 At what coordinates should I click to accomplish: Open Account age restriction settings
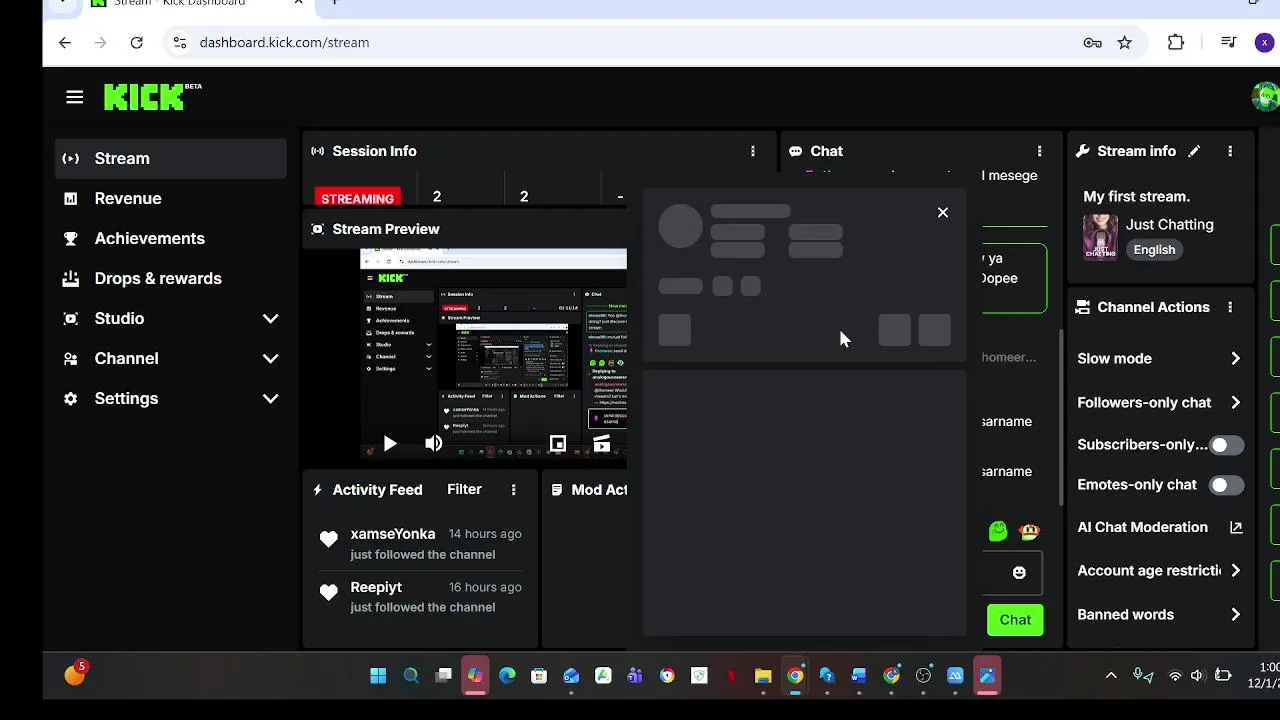(x=1160, y=571)
